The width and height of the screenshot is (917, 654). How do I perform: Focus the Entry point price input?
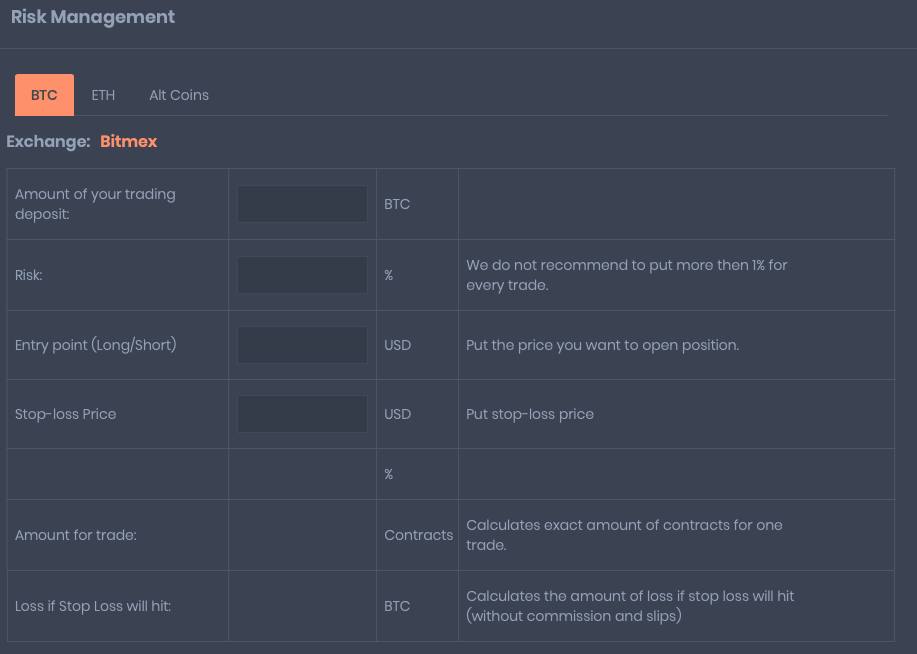[302, 345]
